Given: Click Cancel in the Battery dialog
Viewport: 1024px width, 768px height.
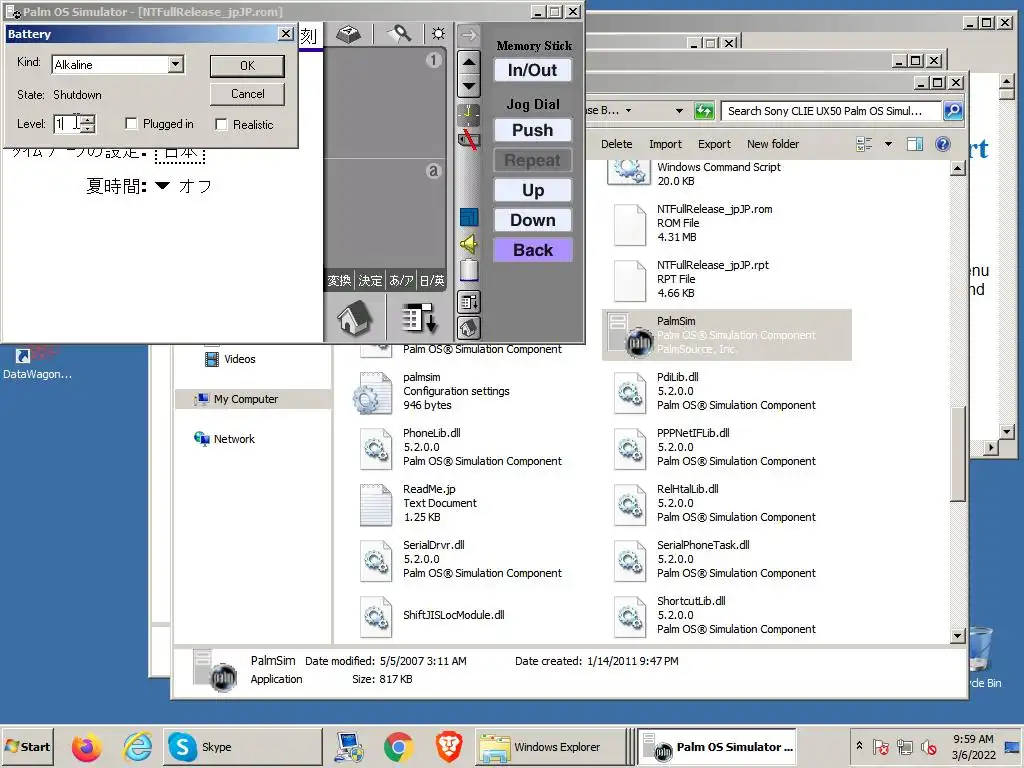Looking at the screenshot, I should (x=248, y=94).
